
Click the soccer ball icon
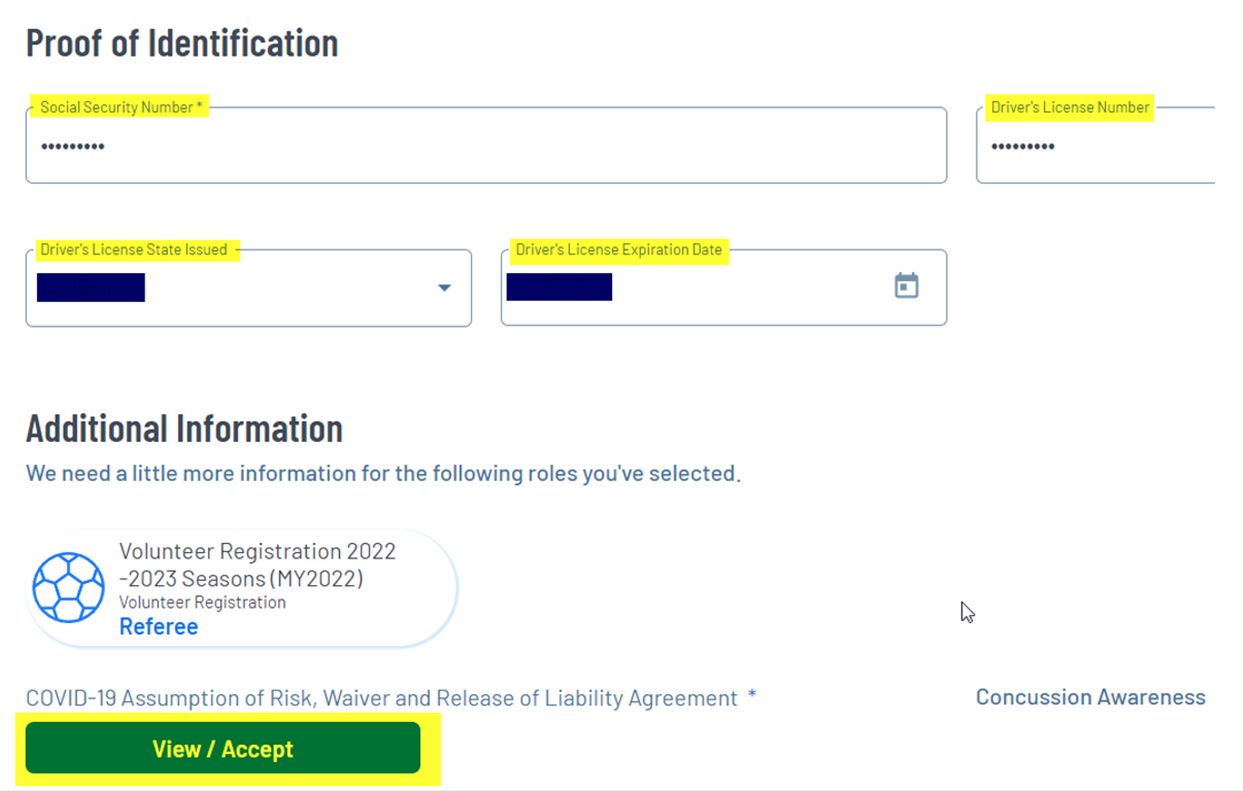click(68, 588)
